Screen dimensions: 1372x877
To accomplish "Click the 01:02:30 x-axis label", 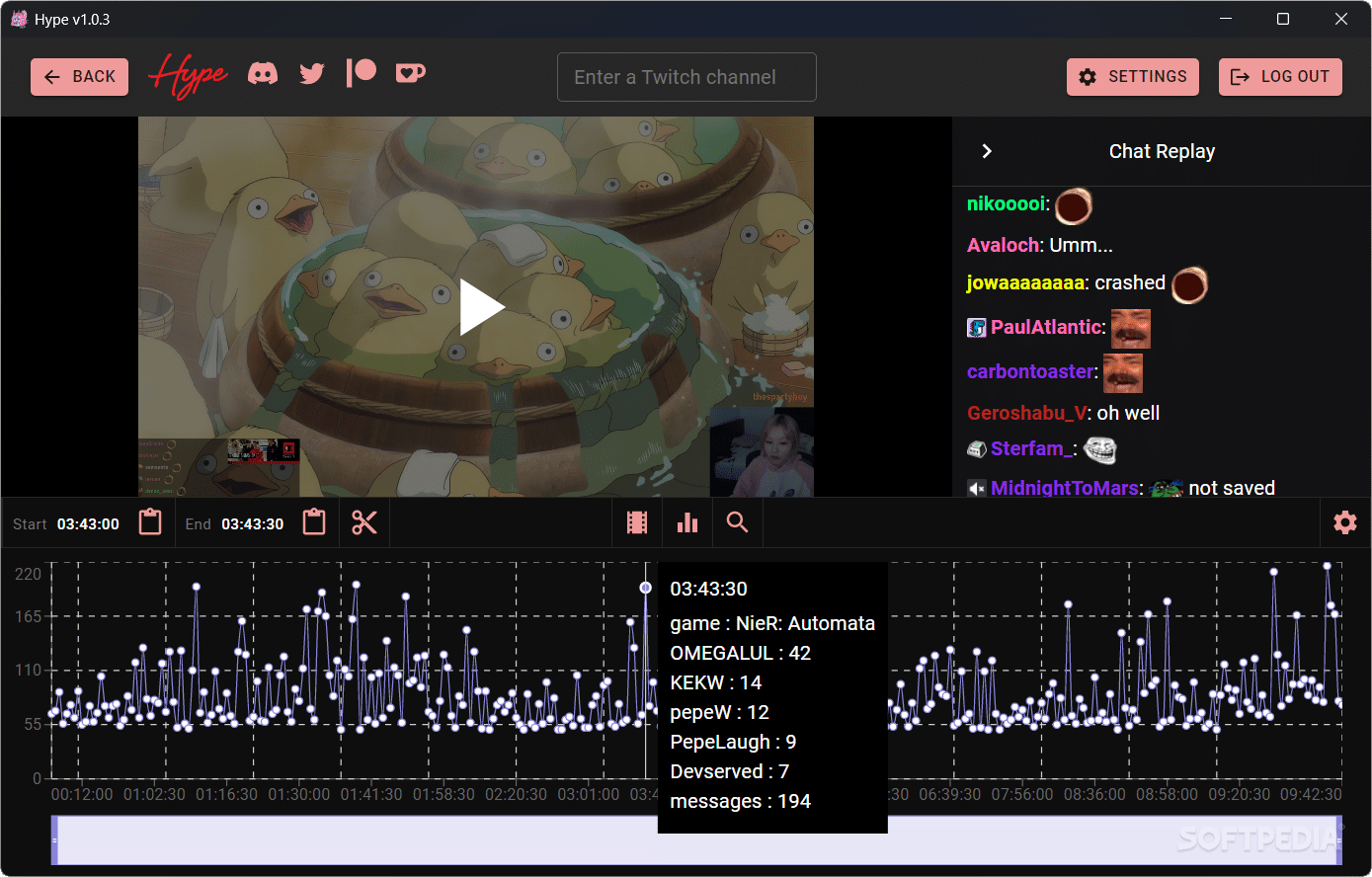I will (156, 794).
